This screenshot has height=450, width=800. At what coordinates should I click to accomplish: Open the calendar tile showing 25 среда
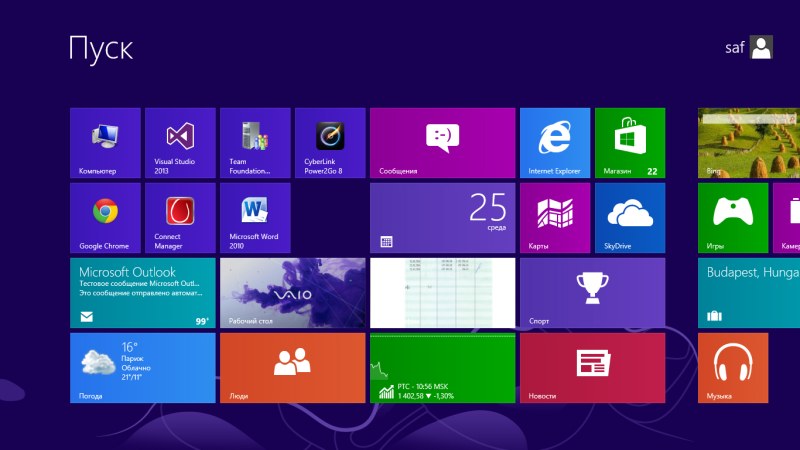click(x=442, y=218)
